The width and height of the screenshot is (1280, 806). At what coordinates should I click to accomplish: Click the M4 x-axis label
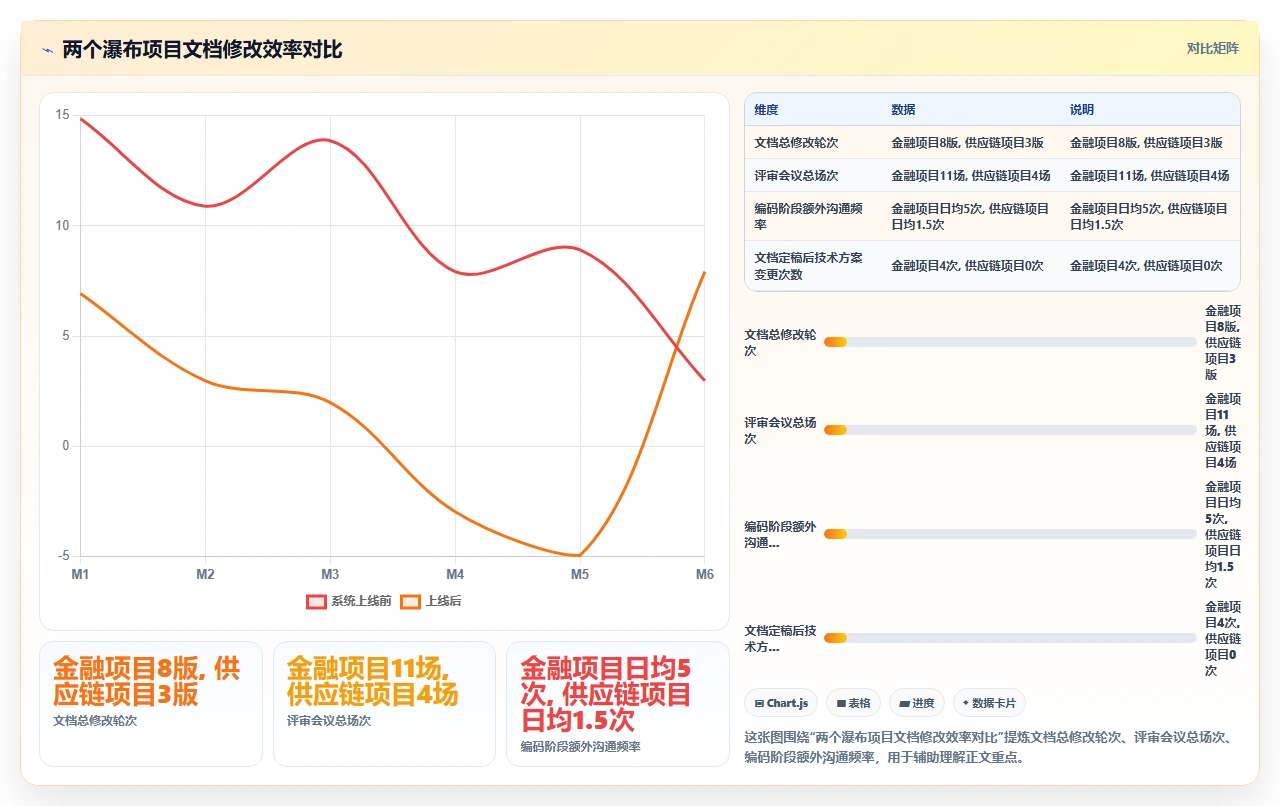tap(455, 574)
